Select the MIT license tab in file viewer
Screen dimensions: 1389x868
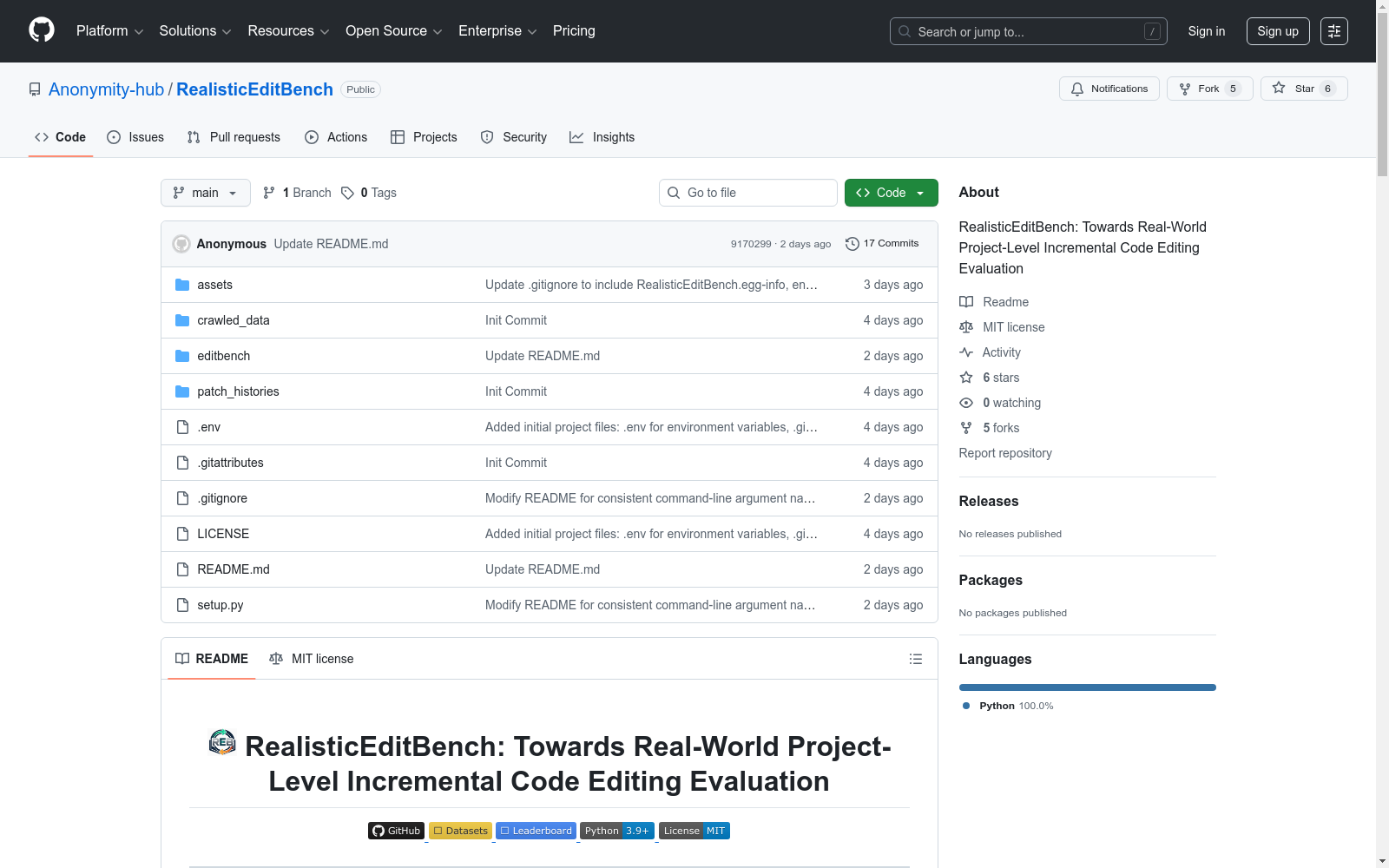[x=312, y=659]
